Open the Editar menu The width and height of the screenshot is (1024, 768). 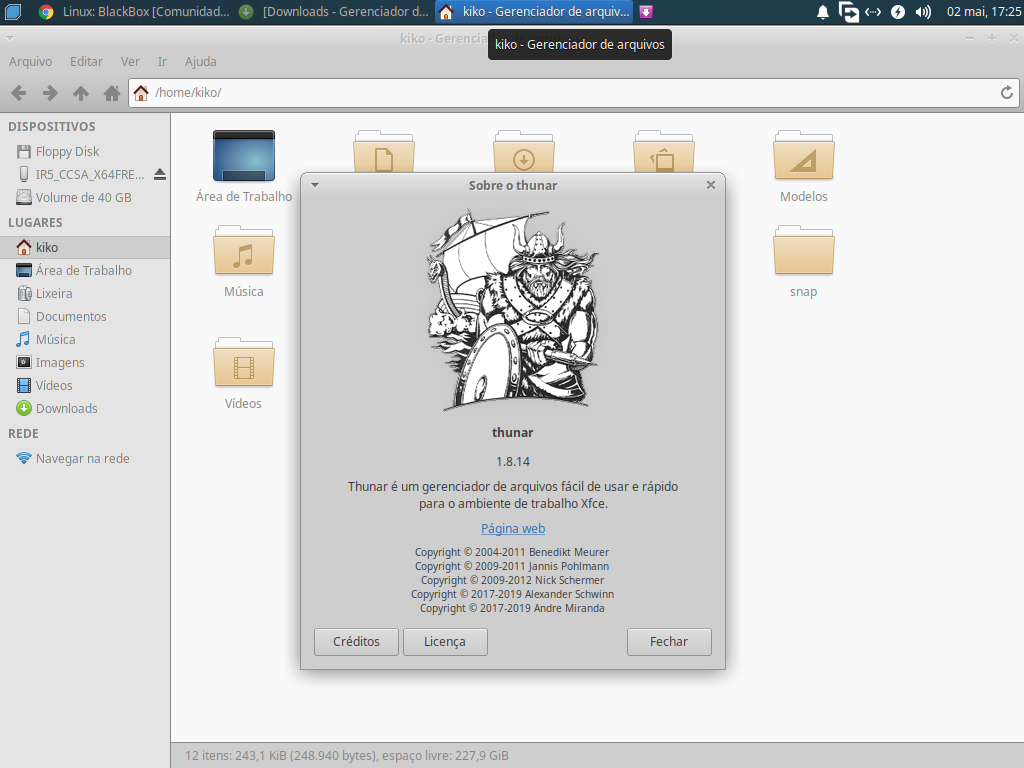click(86, 61)
